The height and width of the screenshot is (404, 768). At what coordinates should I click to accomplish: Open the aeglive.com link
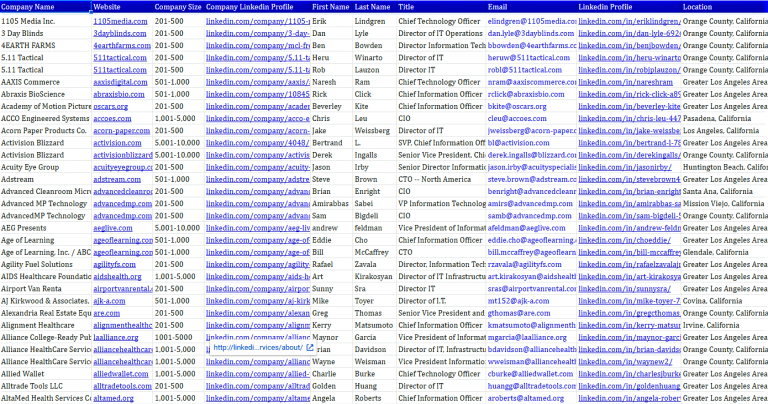[x=113, y=228]
